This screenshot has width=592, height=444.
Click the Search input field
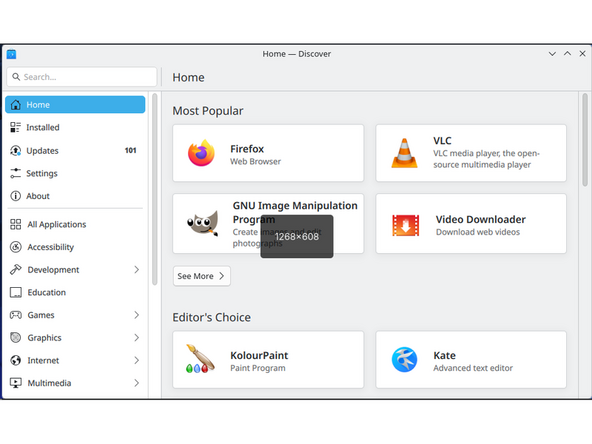pos(82,77)
